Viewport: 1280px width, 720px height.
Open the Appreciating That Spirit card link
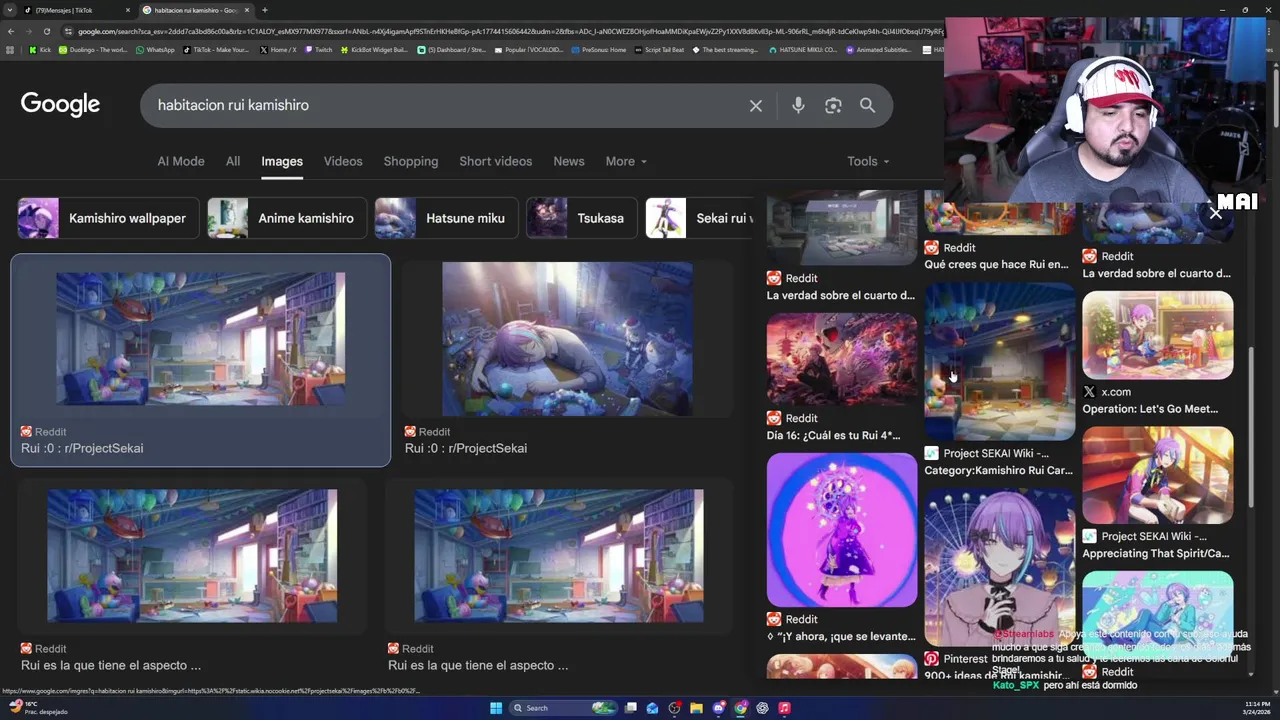coord(1156,553)
